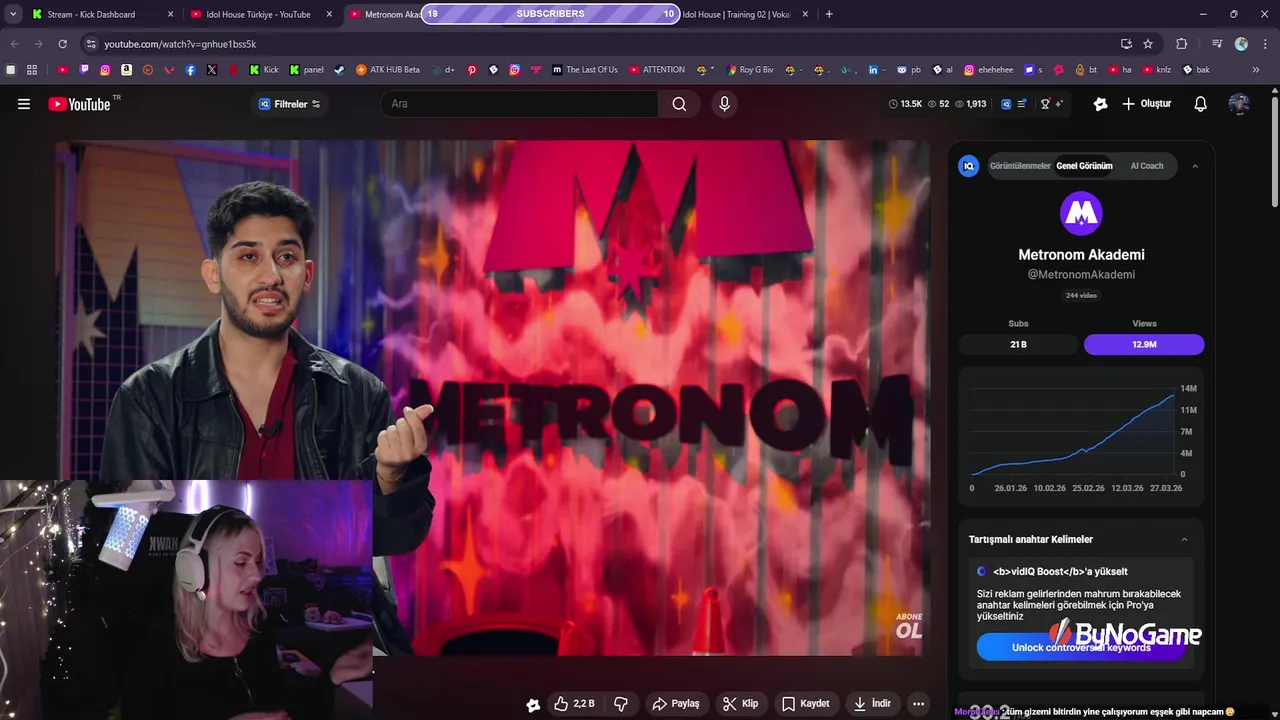The width and height of the screenshot is (1280, 720).
Task: Click the vidIQ icon left of like button
Action: click(533, 705)
